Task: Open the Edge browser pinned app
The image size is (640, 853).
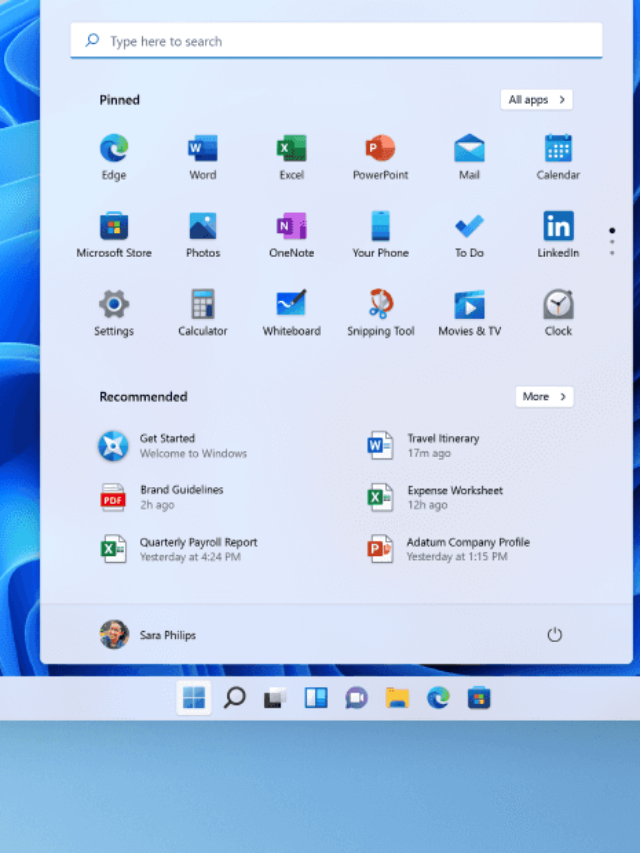Action: point(114,149)
